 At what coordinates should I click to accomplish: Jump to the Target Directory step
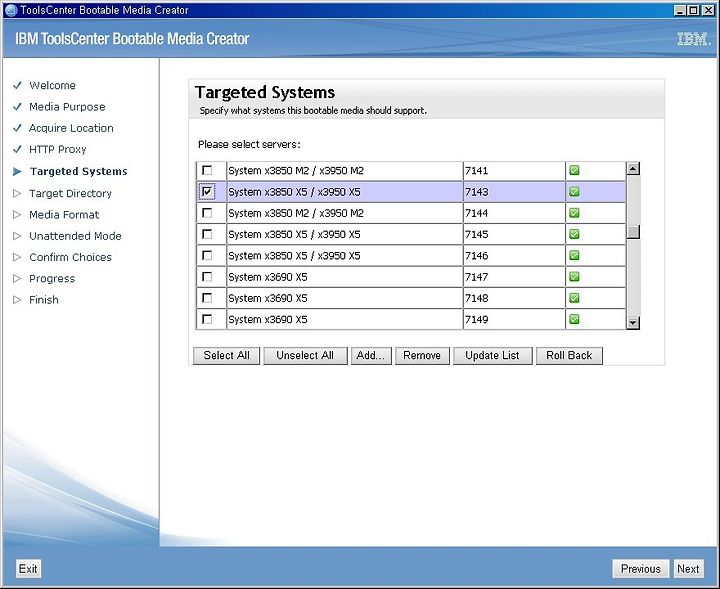tap(70, 193)
